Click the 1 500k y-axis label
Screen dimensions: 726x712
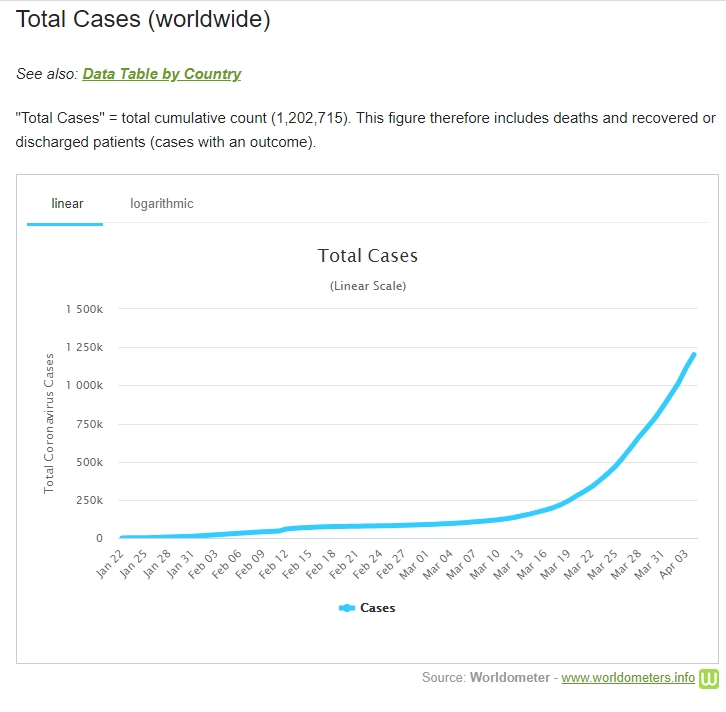(x=83, y=309)
